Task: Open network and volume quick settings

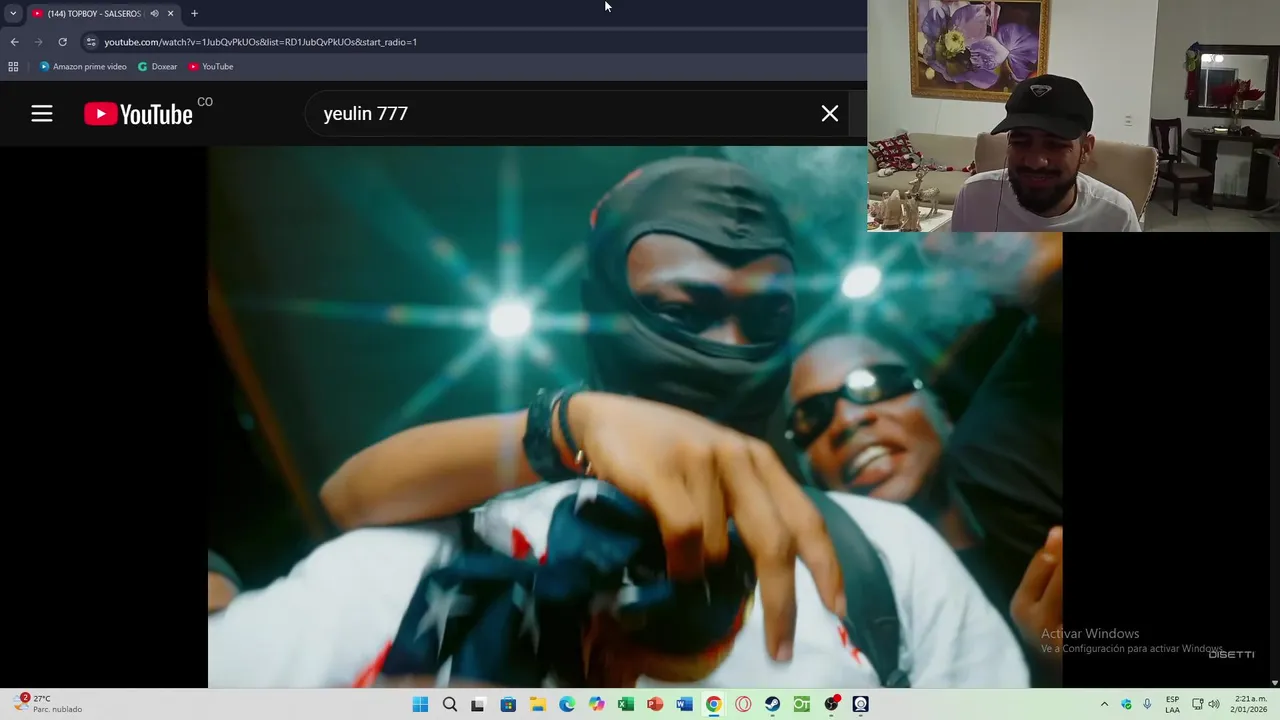Action: point(1206,704)
